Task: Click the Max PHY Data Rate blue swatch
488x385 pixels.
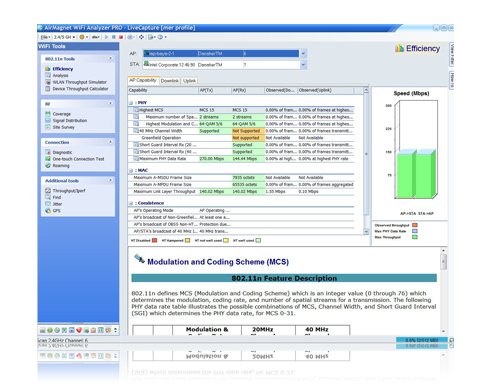Action: 415,231
